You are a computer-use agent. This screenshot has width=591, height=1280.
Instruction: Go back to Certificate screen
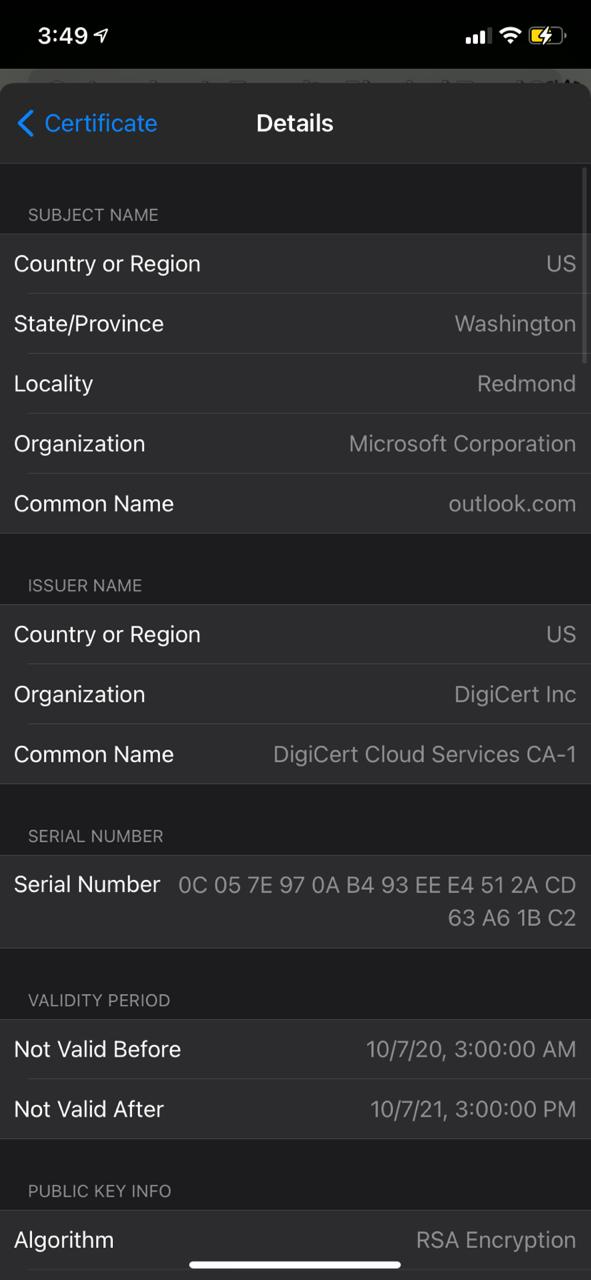pos(88,123)
